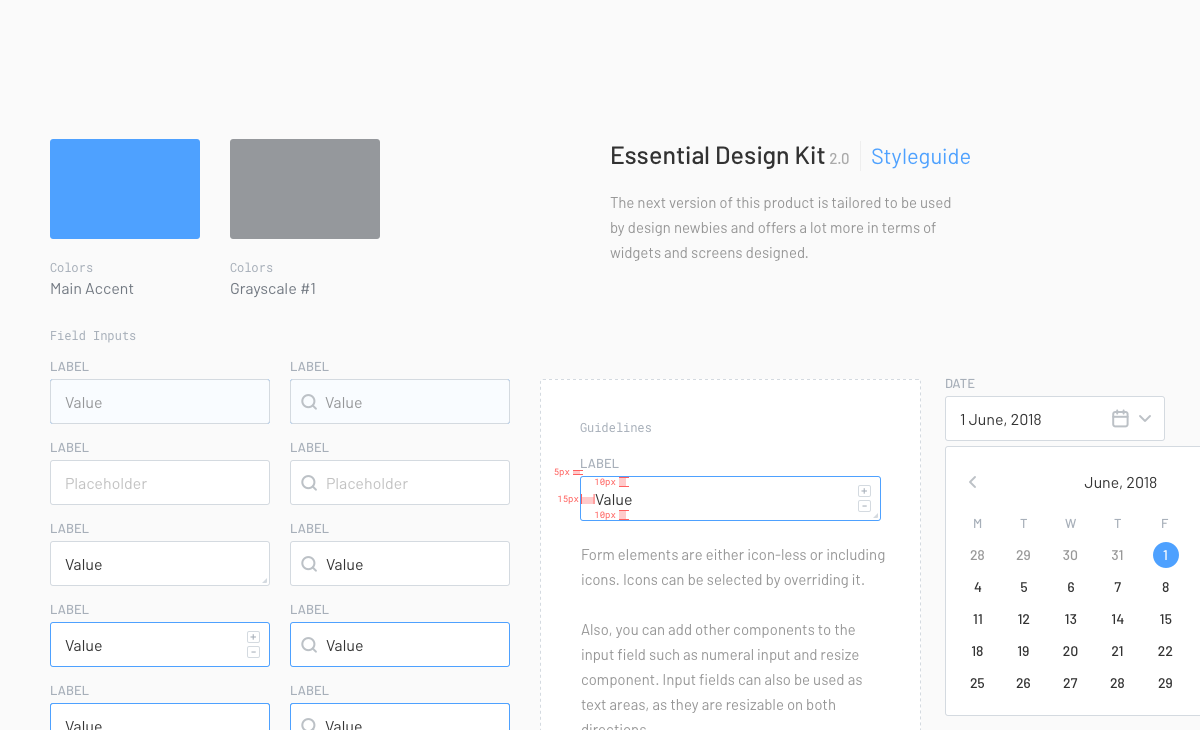Click the magnifier icon in the top Value search field
The width and height of the screenshot is (1200, 730).
(311, 402)
